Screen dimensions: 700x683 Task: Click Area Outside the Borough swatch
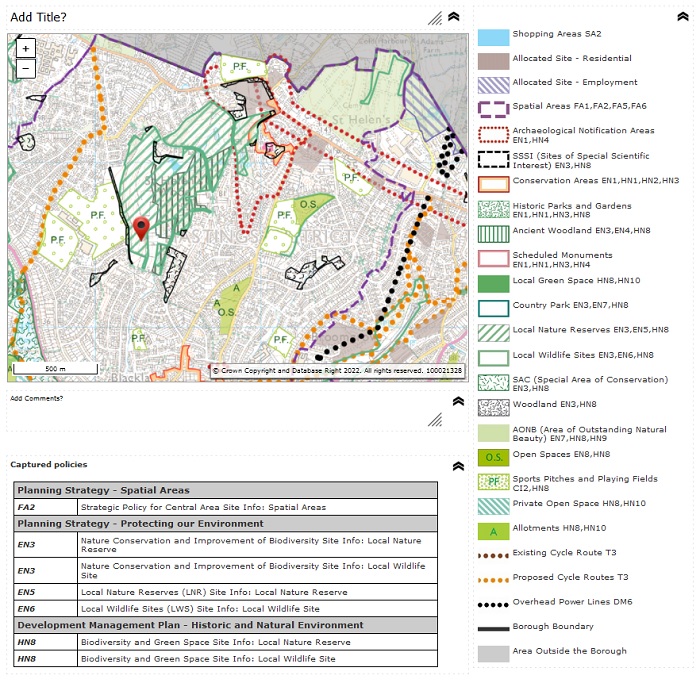(493, 654)
